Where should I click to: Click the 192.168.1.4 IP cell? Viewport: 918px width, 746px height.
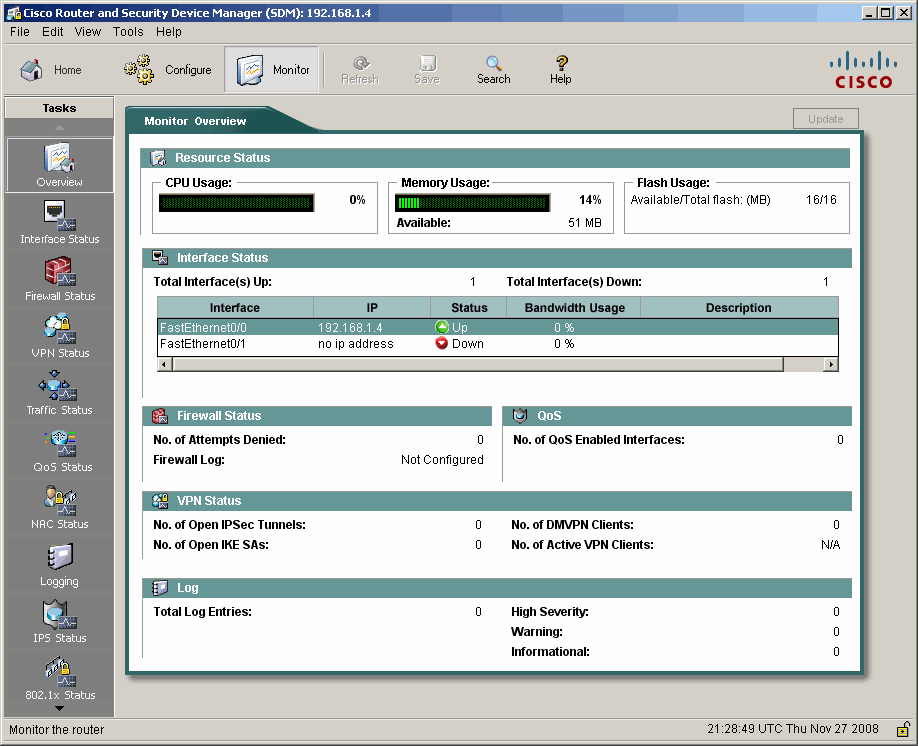[x=350, y=327]
